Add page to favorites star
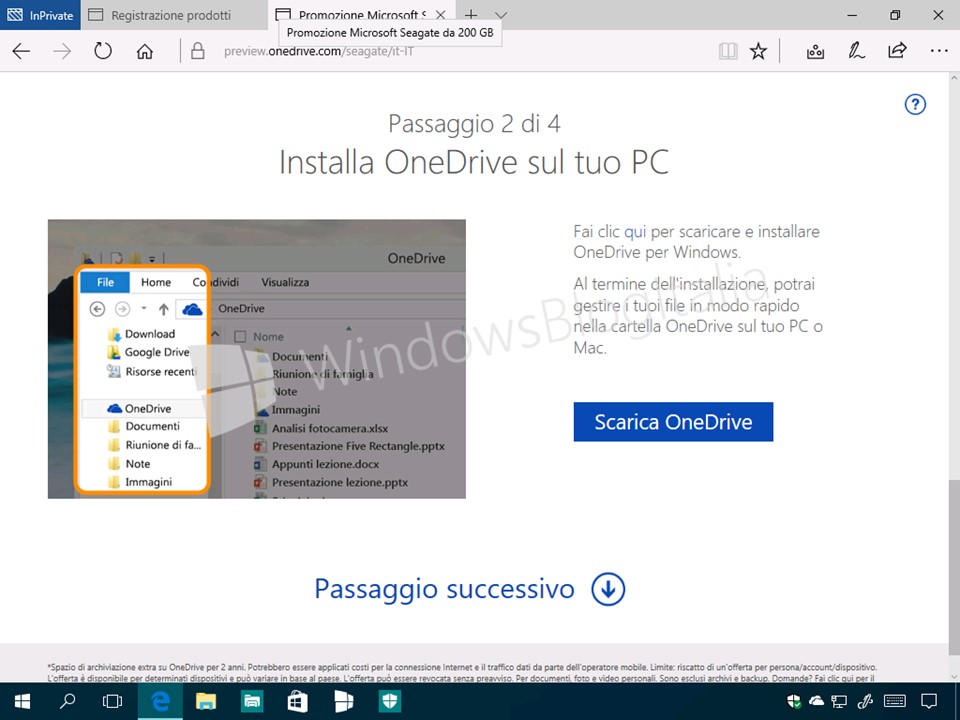Viewport: 960px width, 720px height. [759, 51]
